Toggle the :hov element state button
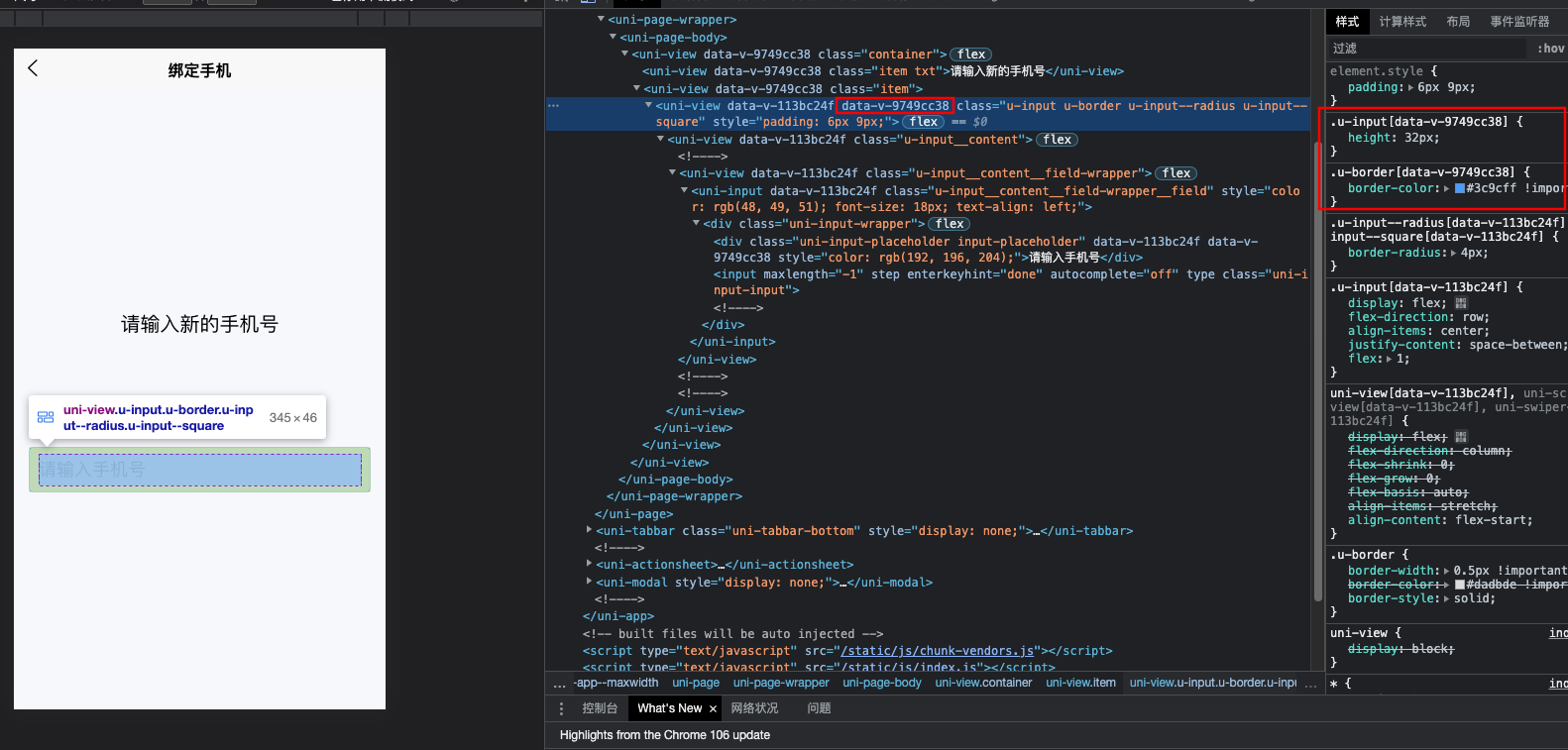The width and height of the screenshot is (1568, 750). [x=1551, y=49]
